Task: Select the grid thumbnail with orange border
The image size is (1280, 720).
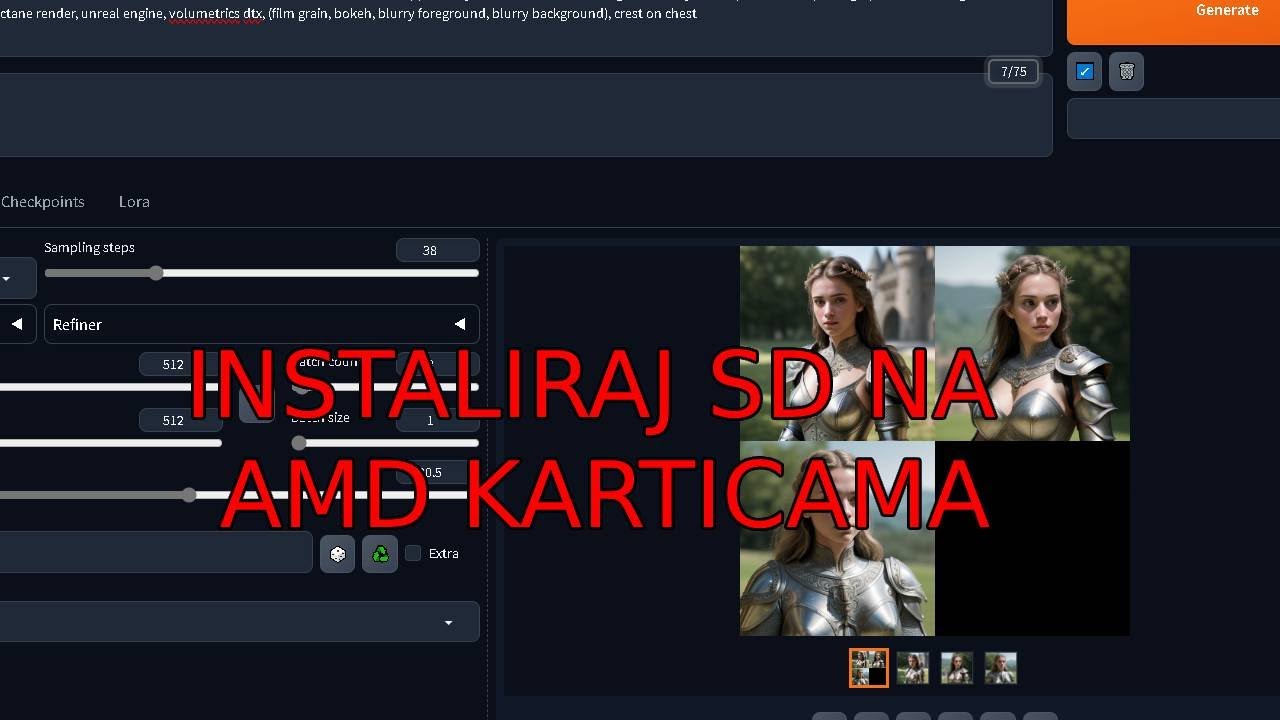Action: pos(869,668)
